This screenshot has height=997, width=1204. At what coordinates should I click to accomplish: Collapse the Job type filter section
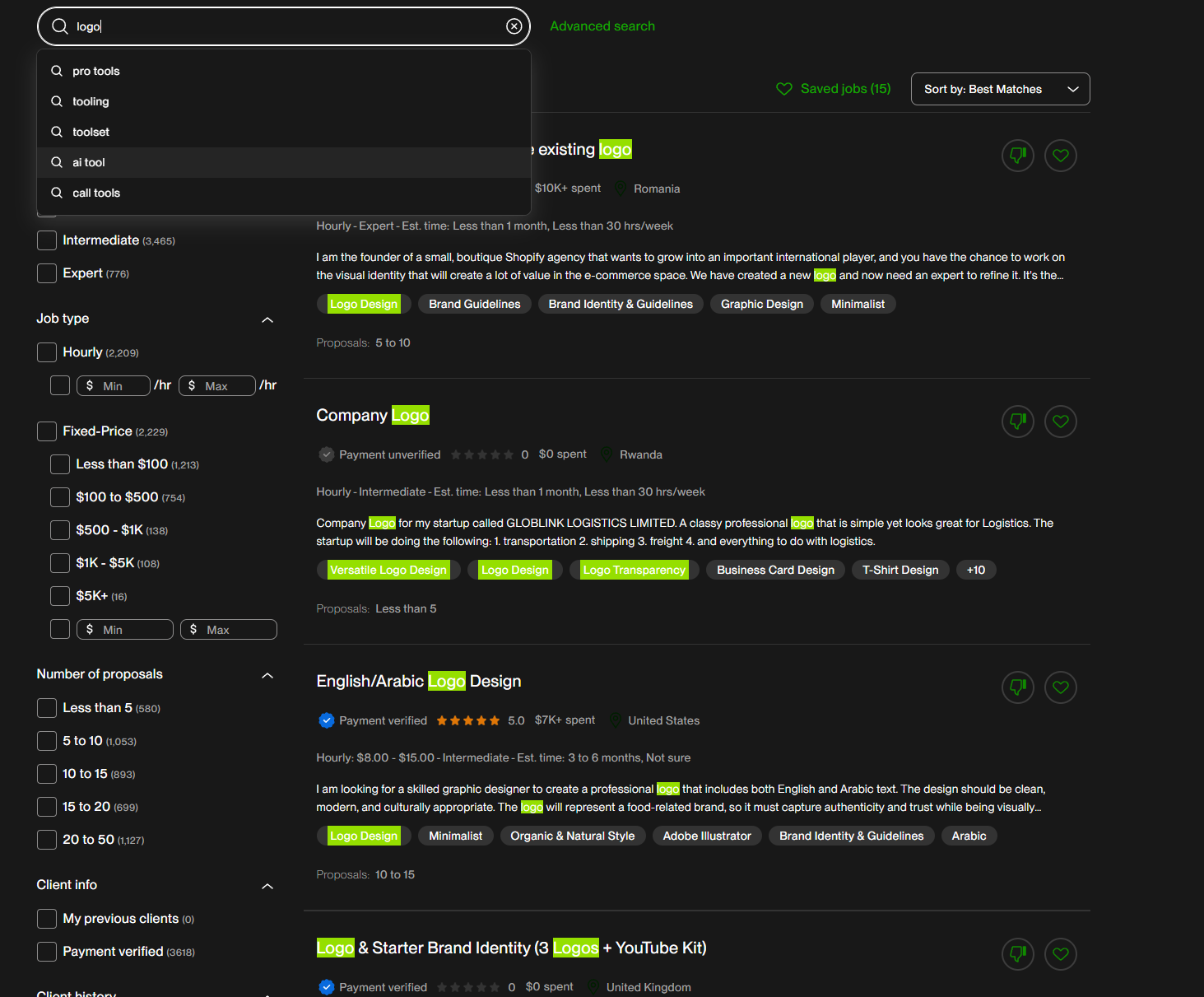267,319
